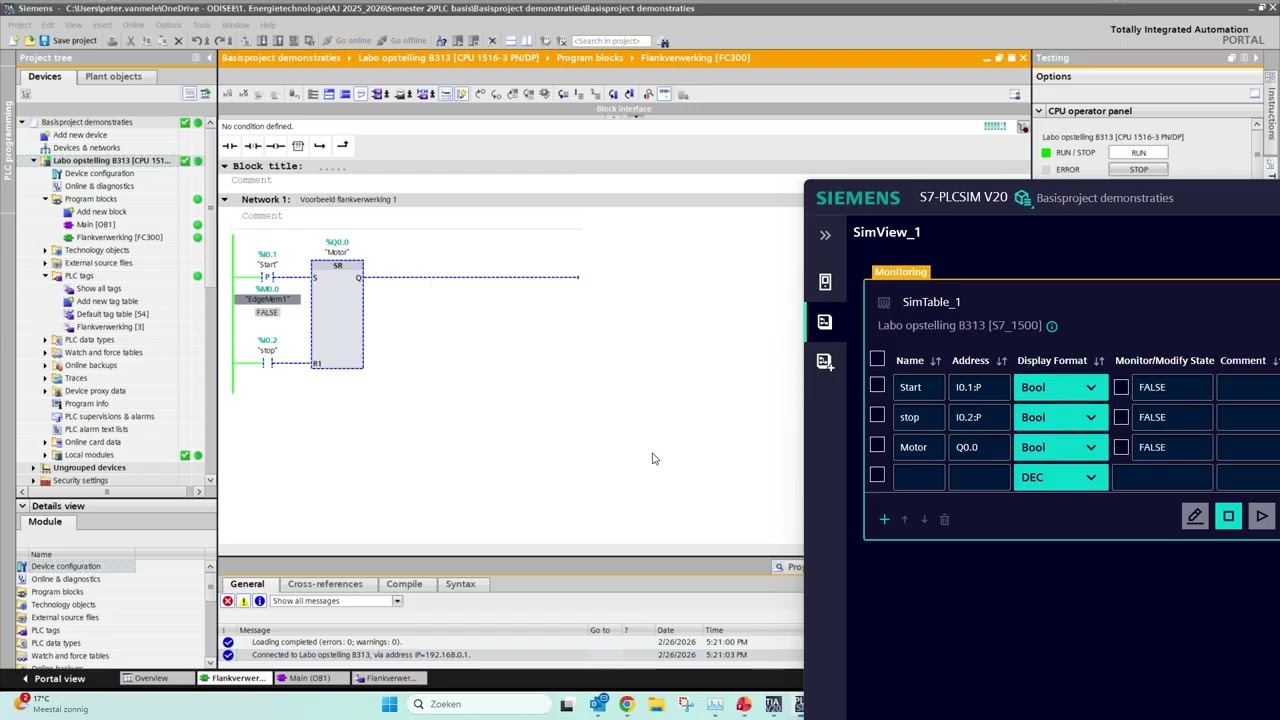
Task: Open Google Chrome from the taskbar
Action: click(626, 704)
